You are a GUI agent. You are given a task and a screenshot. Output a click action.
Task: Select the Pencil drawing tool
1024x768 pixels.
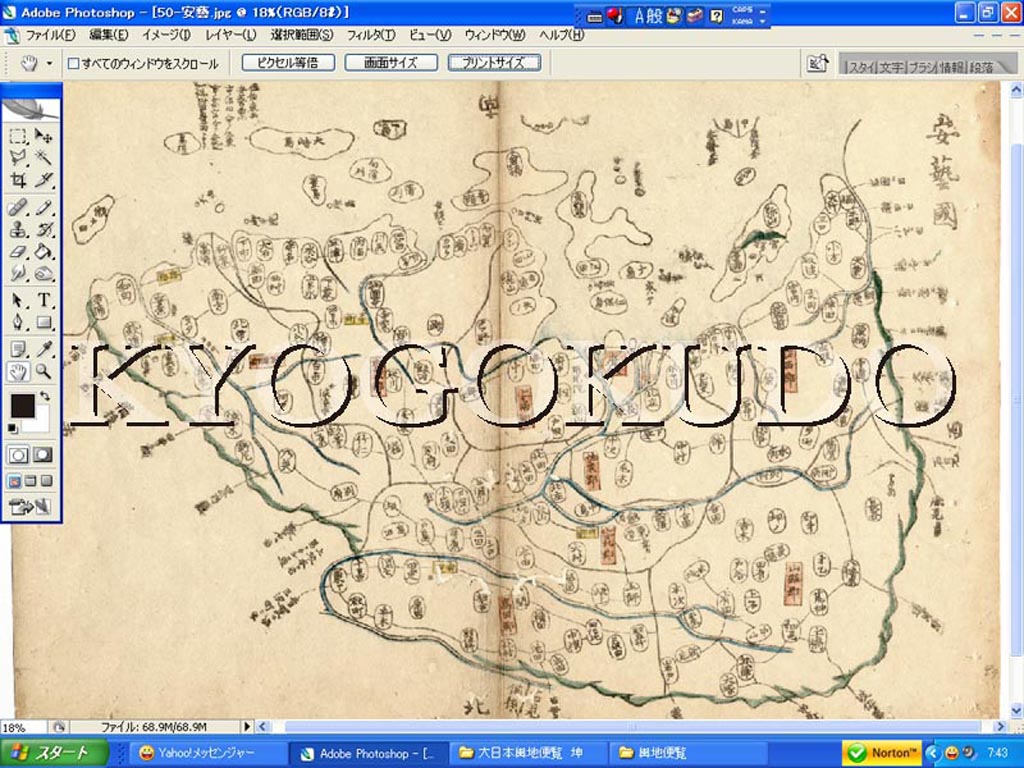pyautogui.click(x=43, y=208)
